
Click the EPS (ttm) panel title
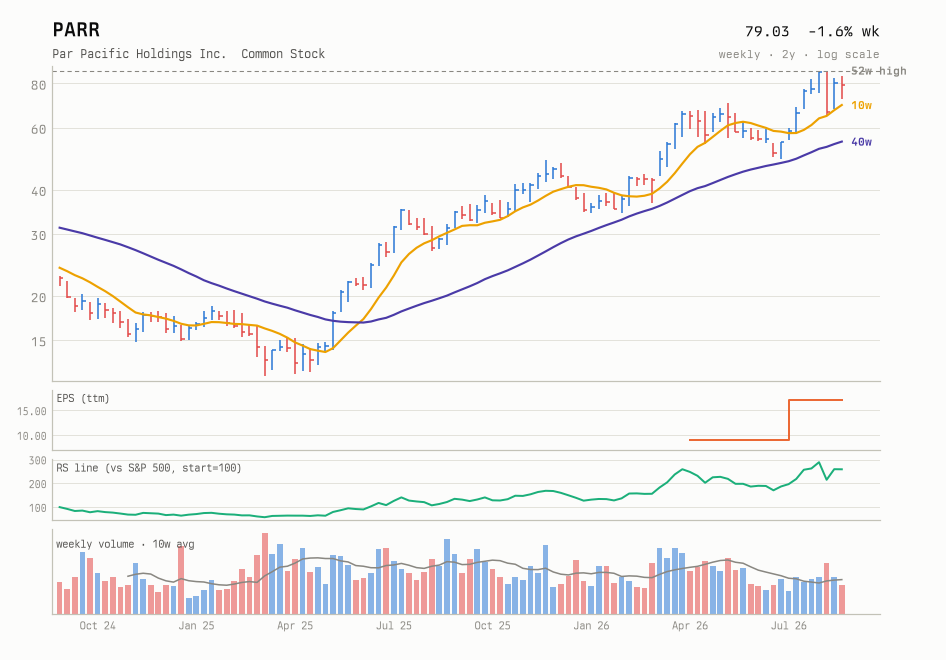(x=83, y=398)
